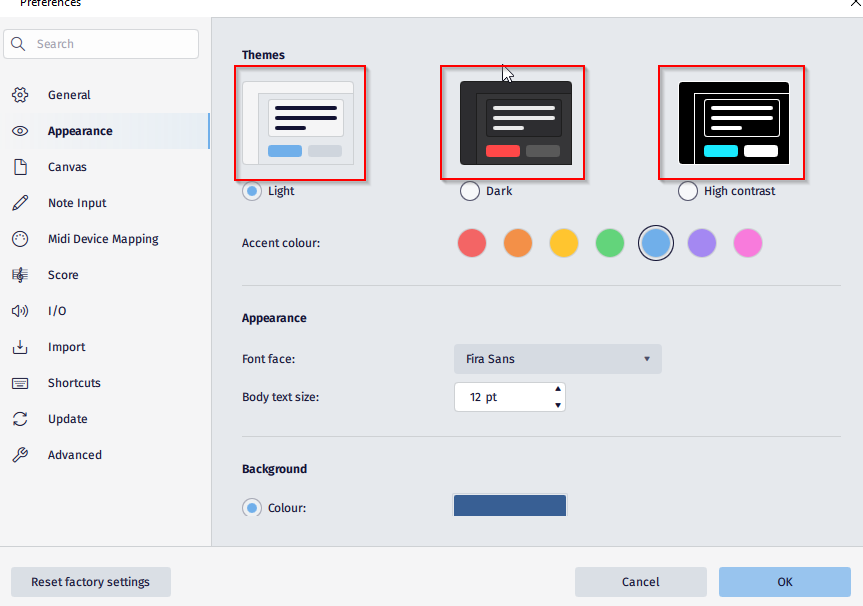Image resolution: width=863 pixels, height=606 pixels.
Task: Select the Canvas settings icon
Action: (x=21, y=166)
